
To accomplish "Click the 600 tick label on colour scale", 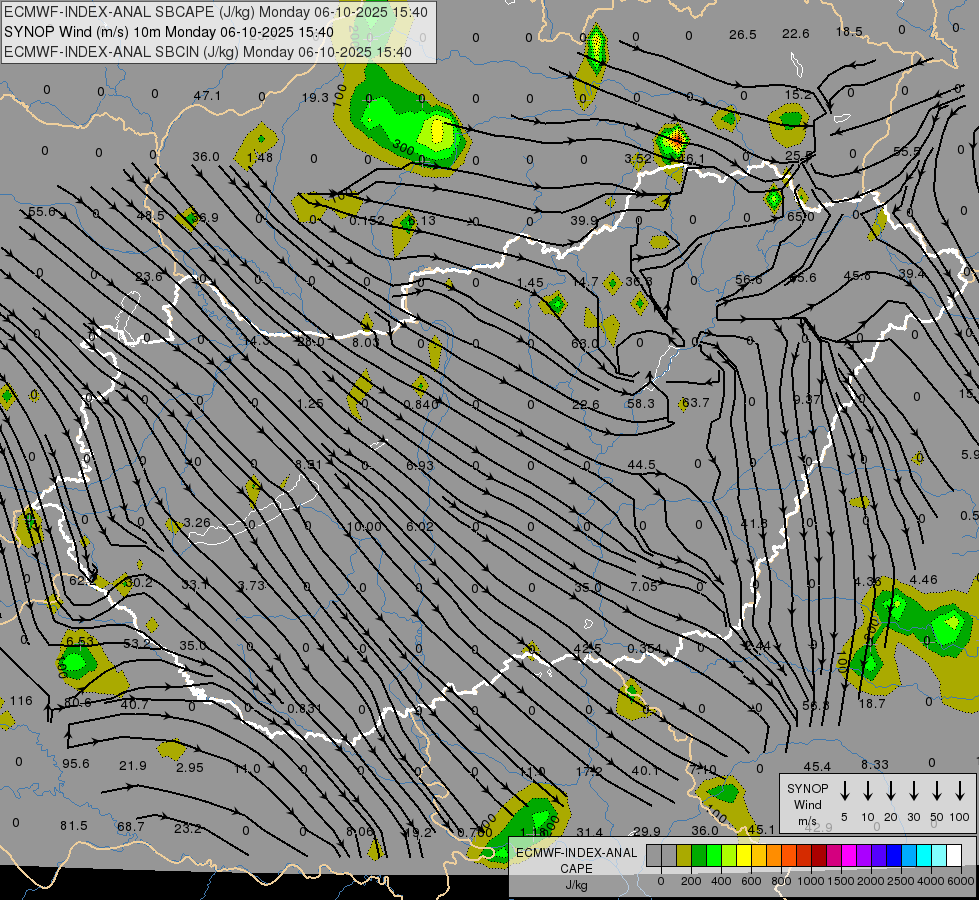I will 751,881.
